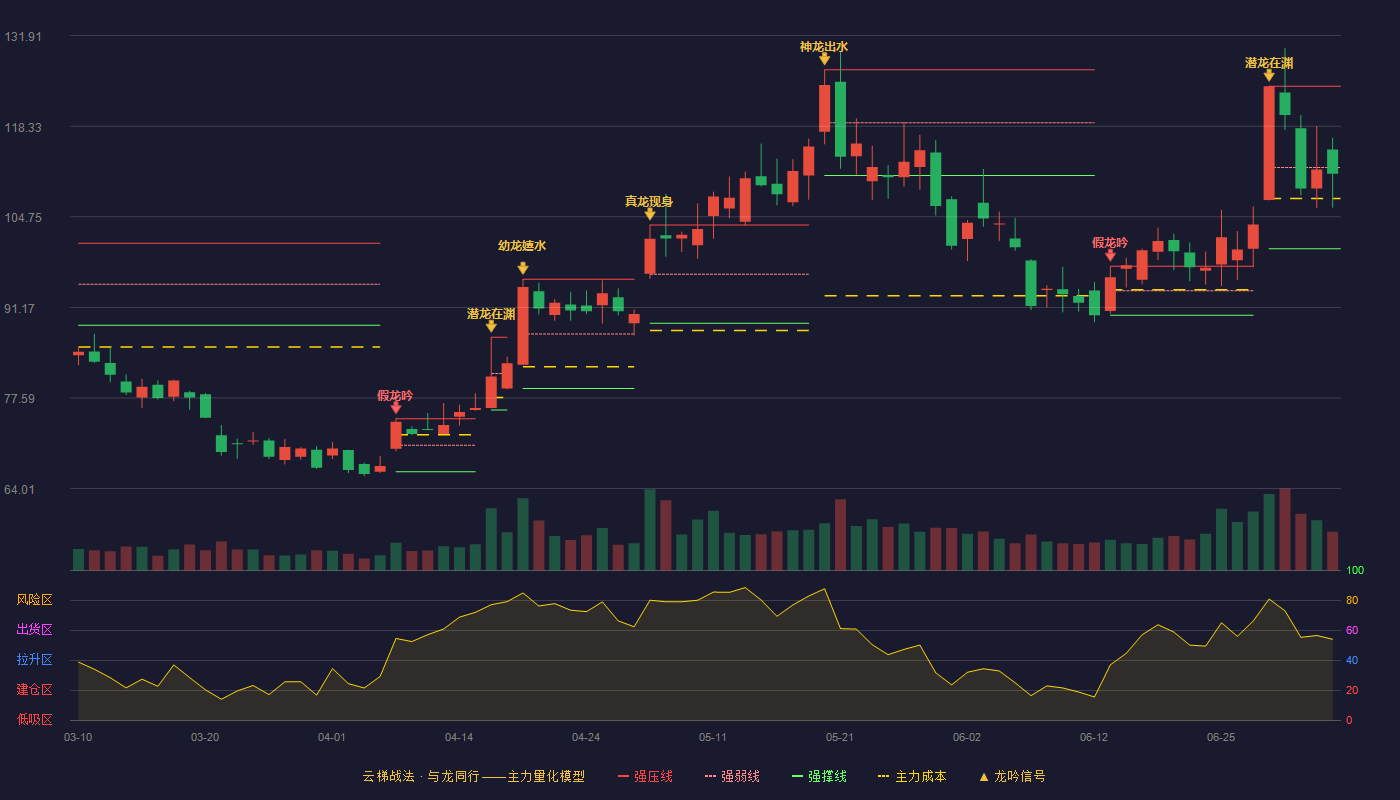This screenshot has height=800, width=1400.
Task: Click the tall red candlestick under 神龙出水
Action: 824,108
